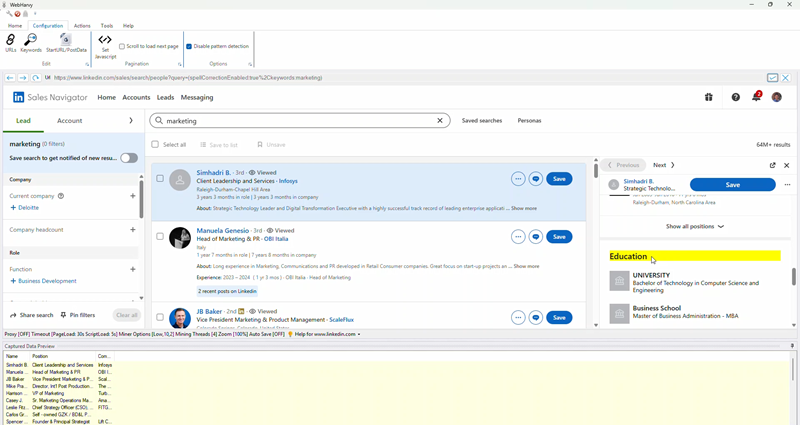Viewport: 800px width, 425px height.
Task: Open Help for www.linkedin.com dropdown
Action: pos(324,334)
